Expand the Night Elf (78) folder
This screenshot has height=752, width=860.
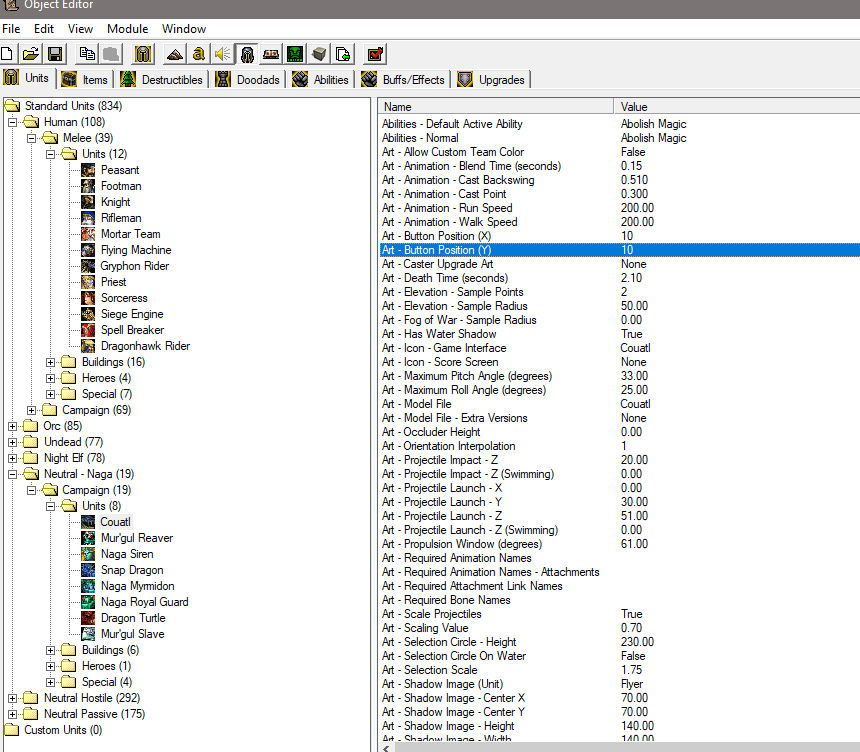coord(14,458)
